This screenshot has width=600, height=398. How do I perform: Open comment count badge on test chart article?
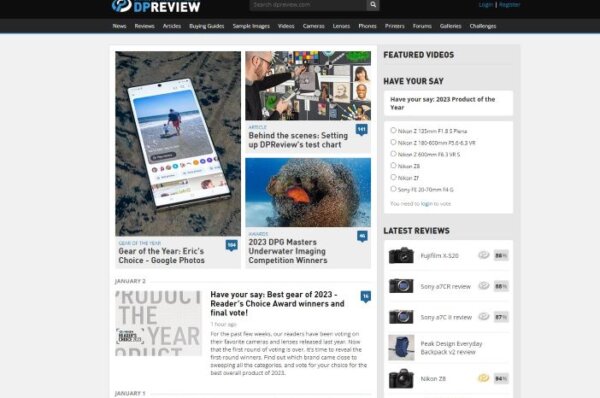tap(362, 130)
